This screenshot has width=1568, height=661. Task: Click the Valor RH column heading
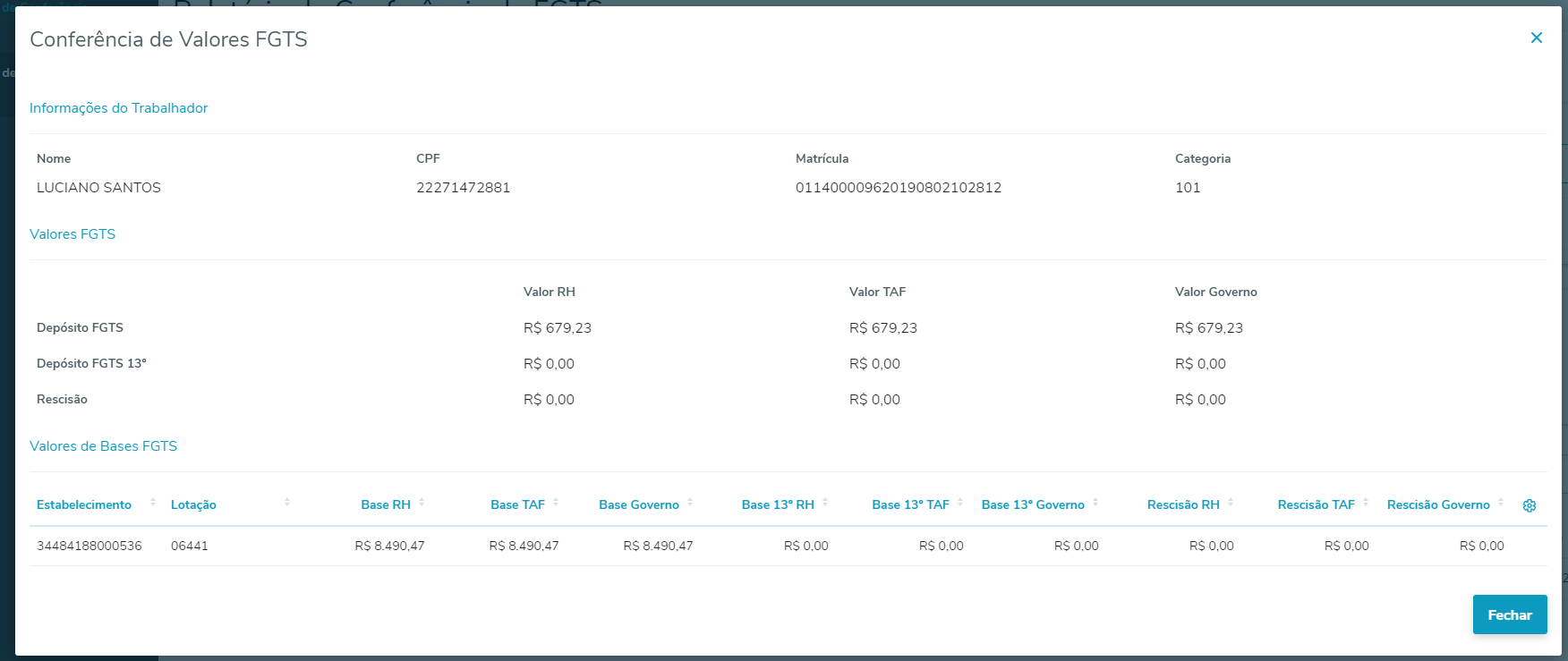pos(549,292)
